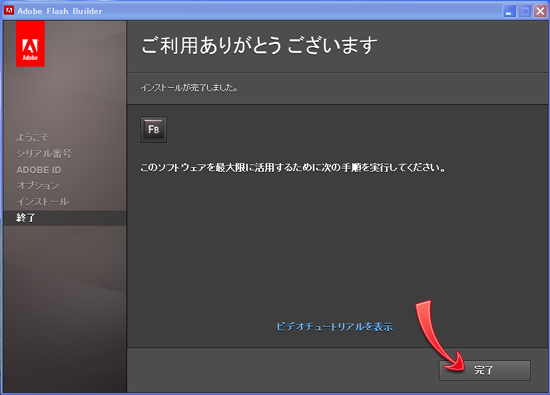Image resolution: width=550 pixels, height=395 pixels.
Task: Close the Adobe Flash Builder installer window
Action: 540,11
